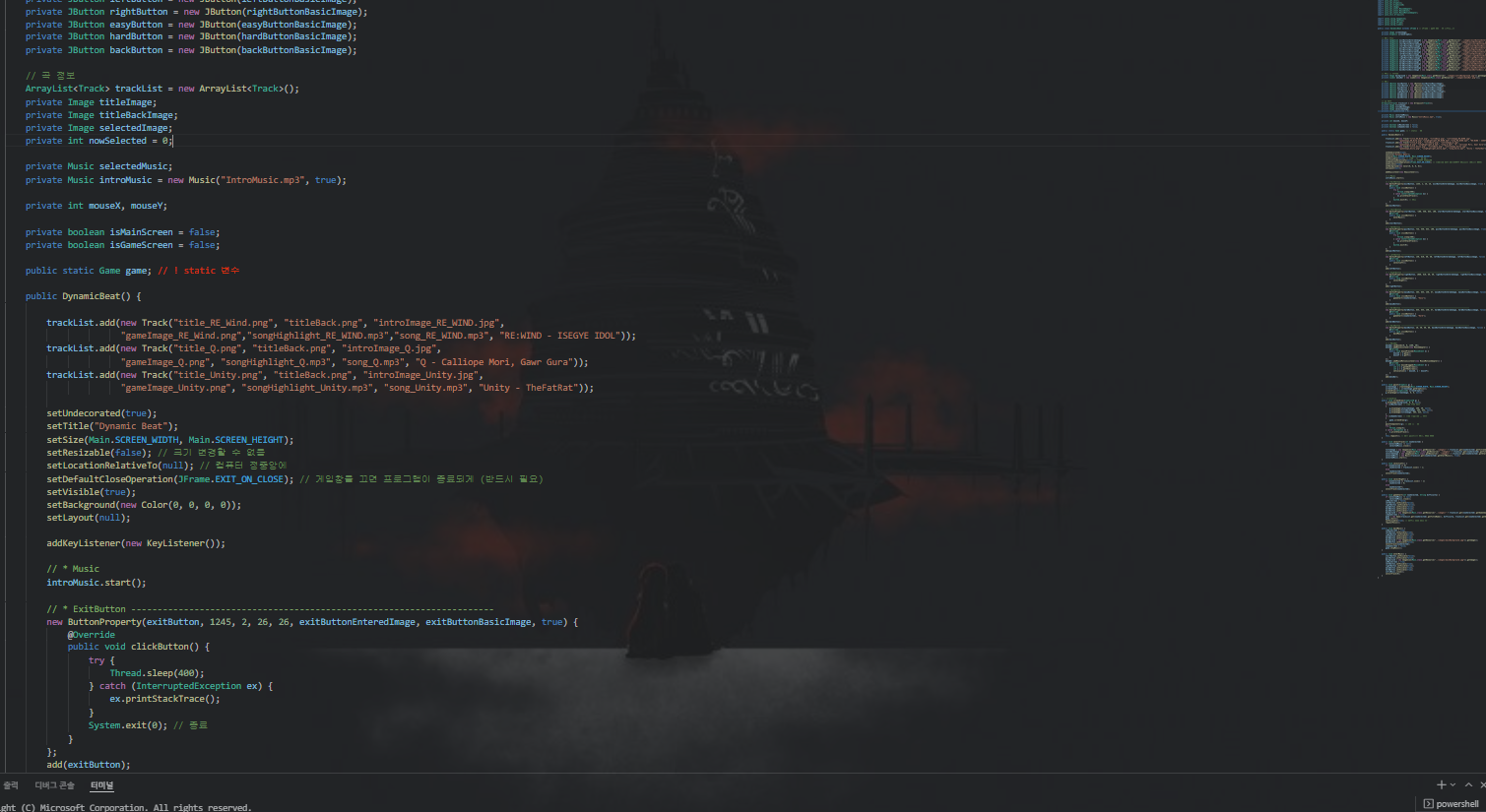Switch to the 출력 panel tab
This screenshot has width=1486, height=812.
pyautogui.click(x=11, y=785)
